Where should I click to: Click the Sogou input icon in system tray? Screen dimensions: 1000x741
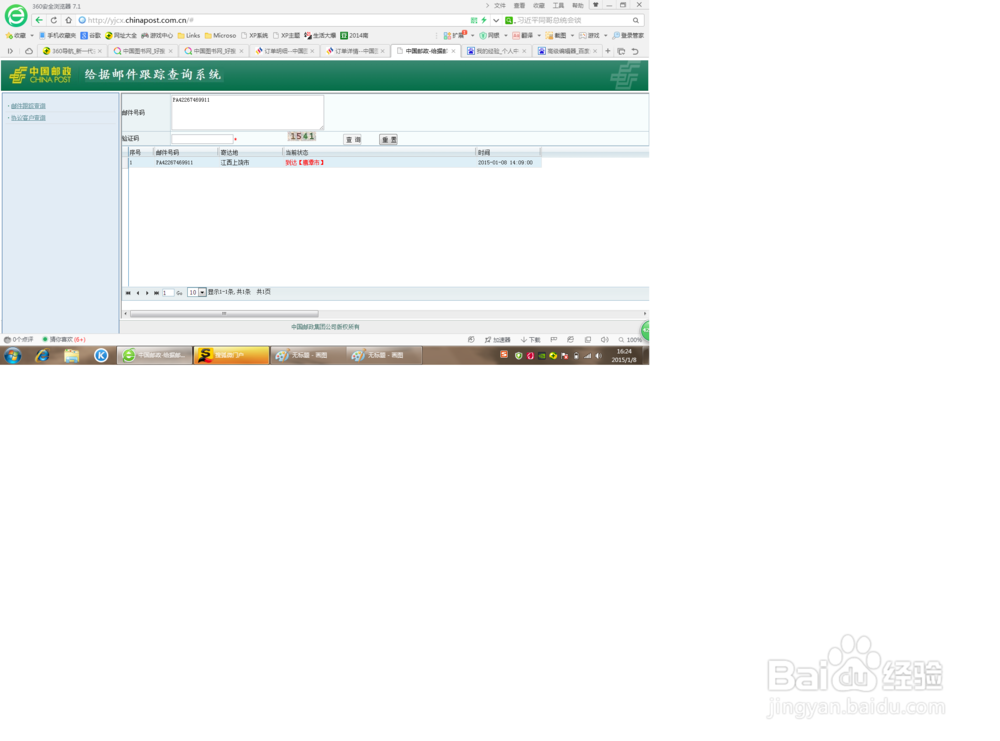[x=504, y=355]
